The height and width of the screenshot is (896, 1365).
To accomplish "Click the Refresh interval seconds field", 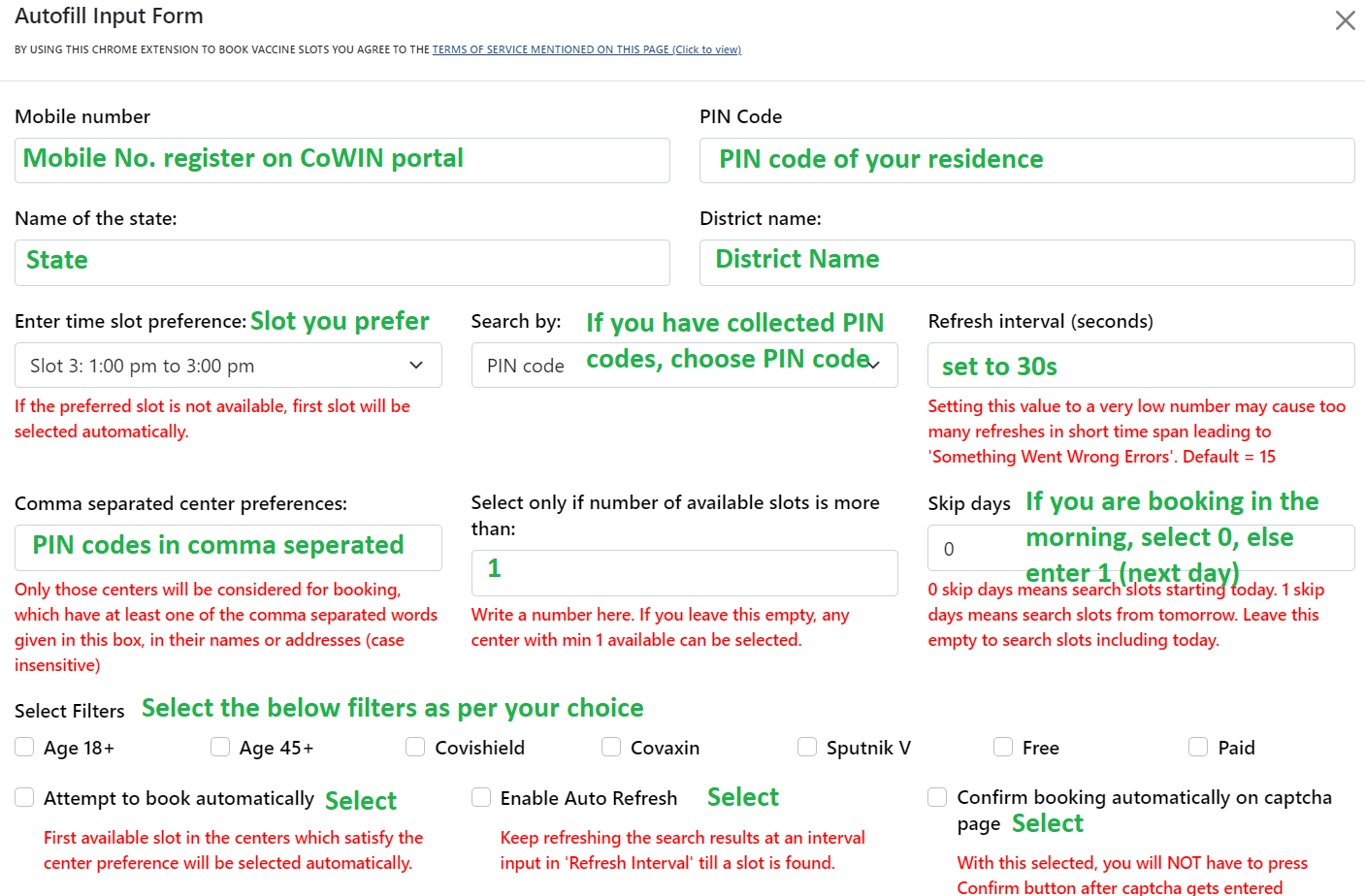I will [1141, 366].
